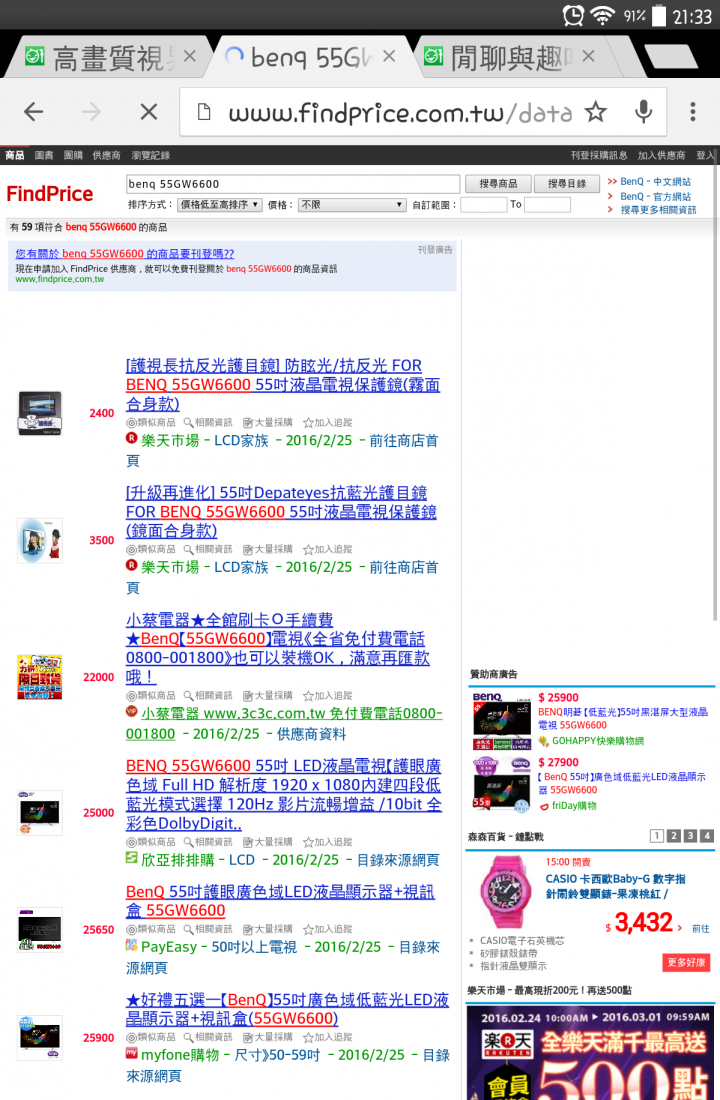Viewport: 720px width, 1100px height.
Task: Click the 22000 product thumbnail
Action: [x=39, y=677]
